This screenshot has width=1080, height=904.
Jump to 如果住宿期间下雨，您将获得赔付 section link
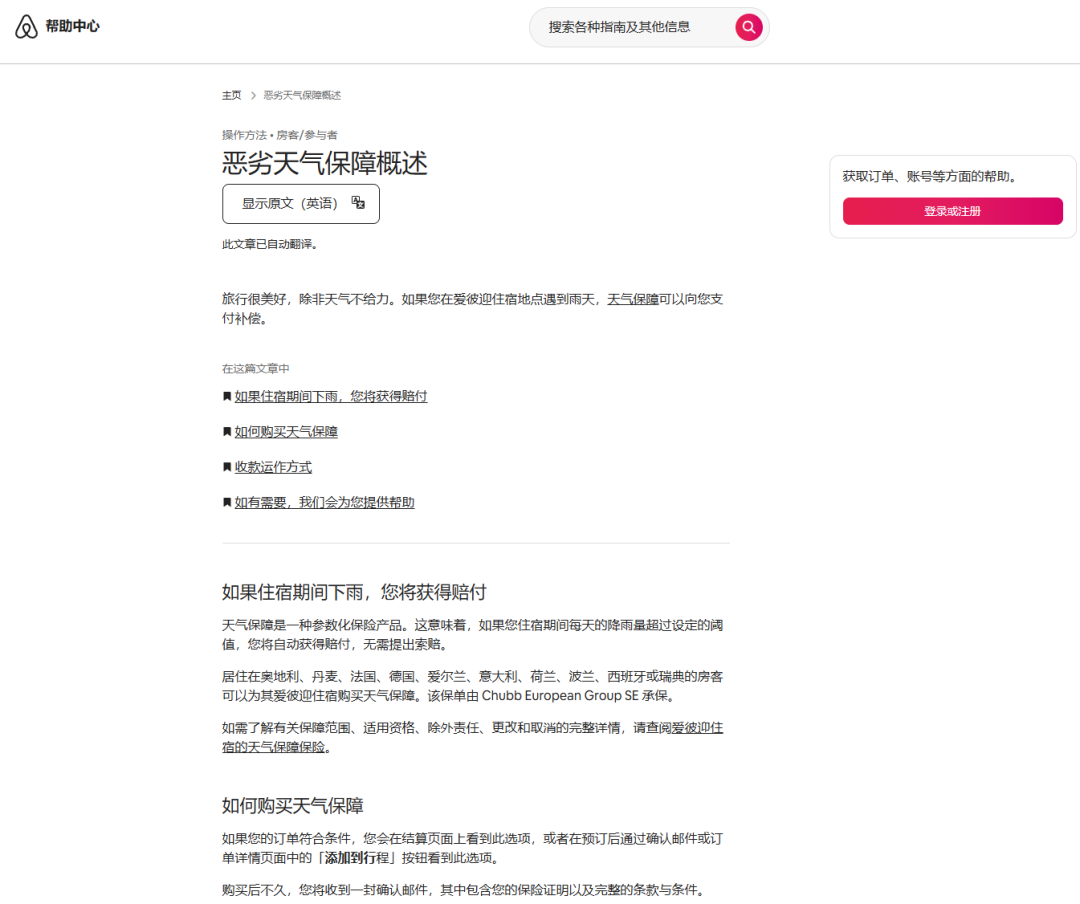331,396
